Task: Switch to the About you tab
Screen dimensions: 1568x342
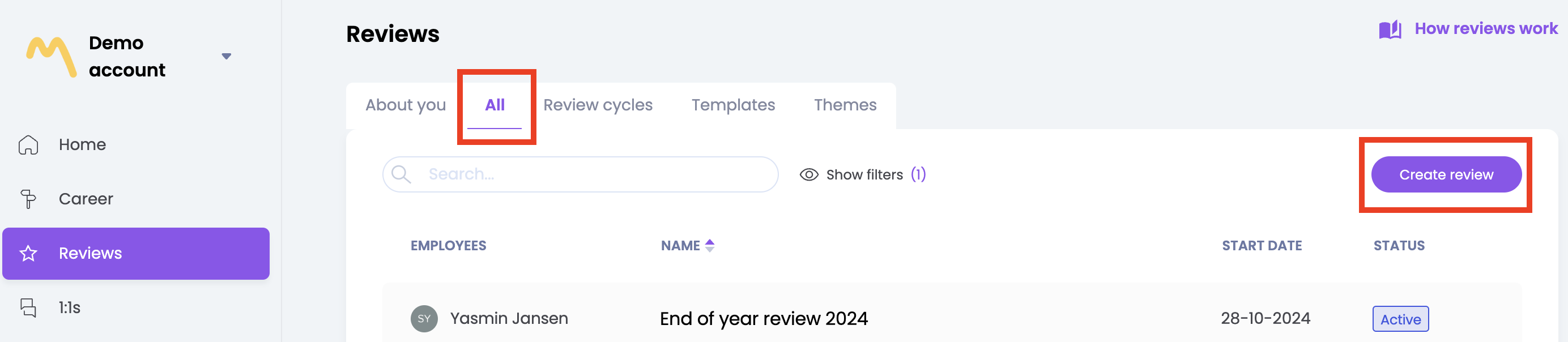Action: click(x=406, y=105)
